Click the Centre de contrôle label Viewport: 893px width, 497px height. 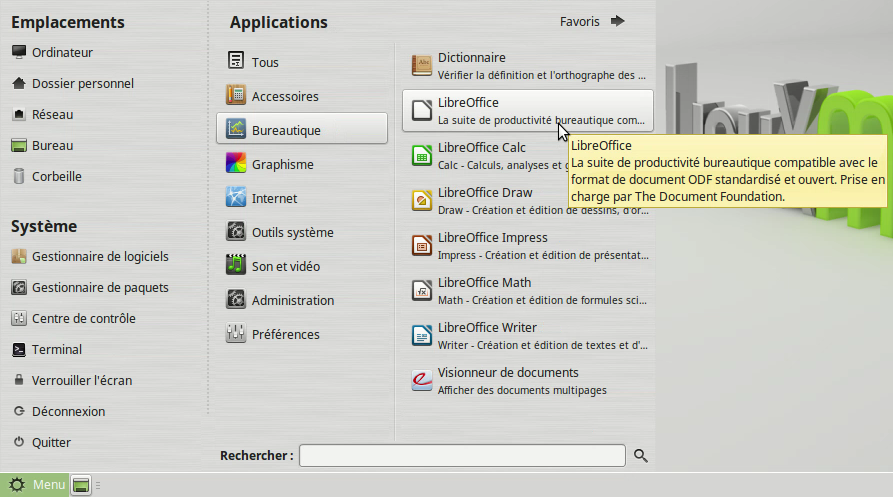(84, 319)
